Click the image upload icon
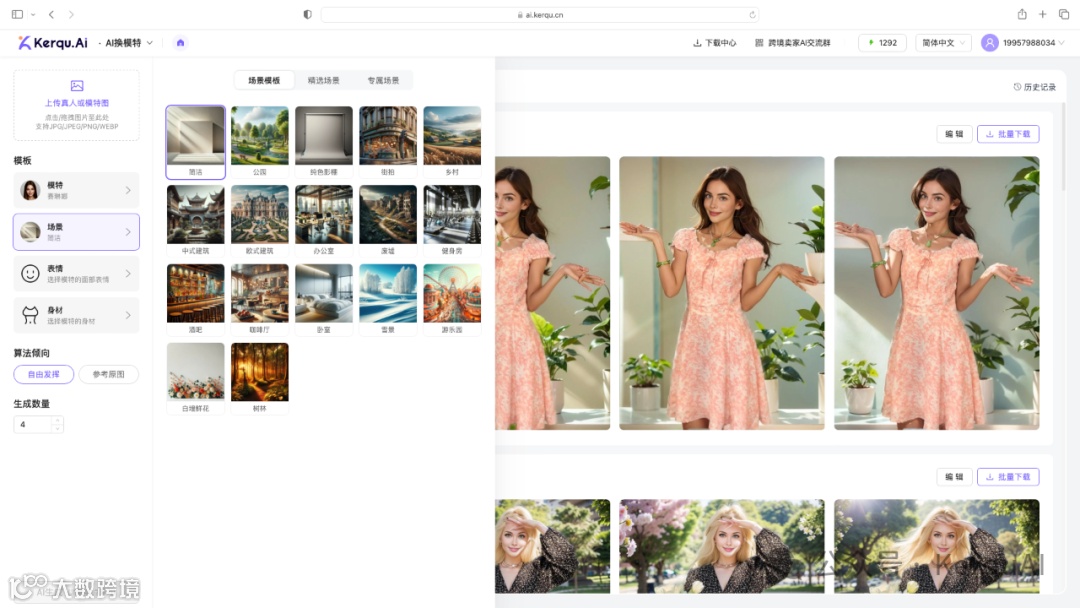 (x=77, y=85)
